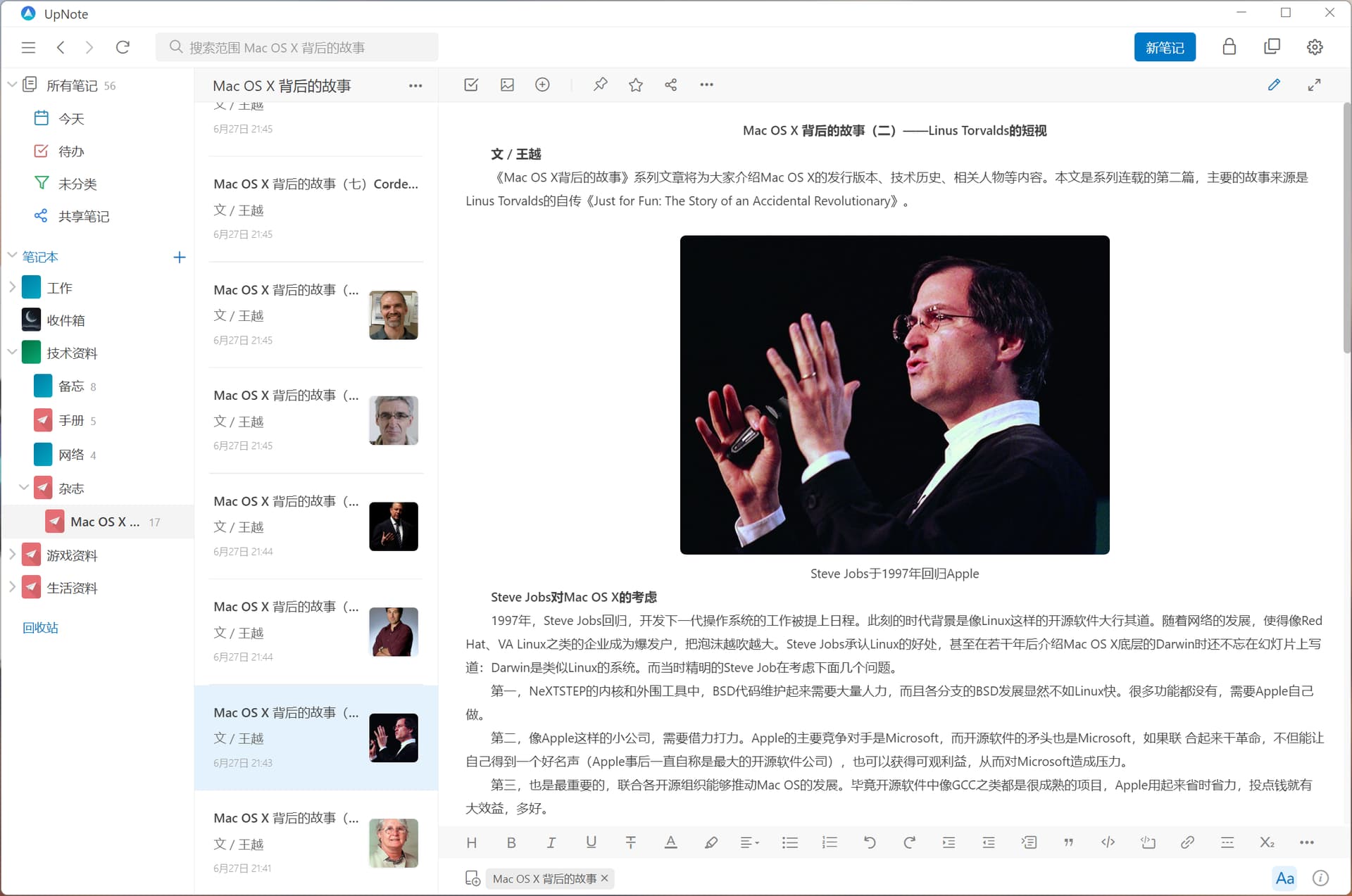The width and height of the screenshot is (1352, 896).
Task: Click the lock app icon
Action: click(1229, 47)
